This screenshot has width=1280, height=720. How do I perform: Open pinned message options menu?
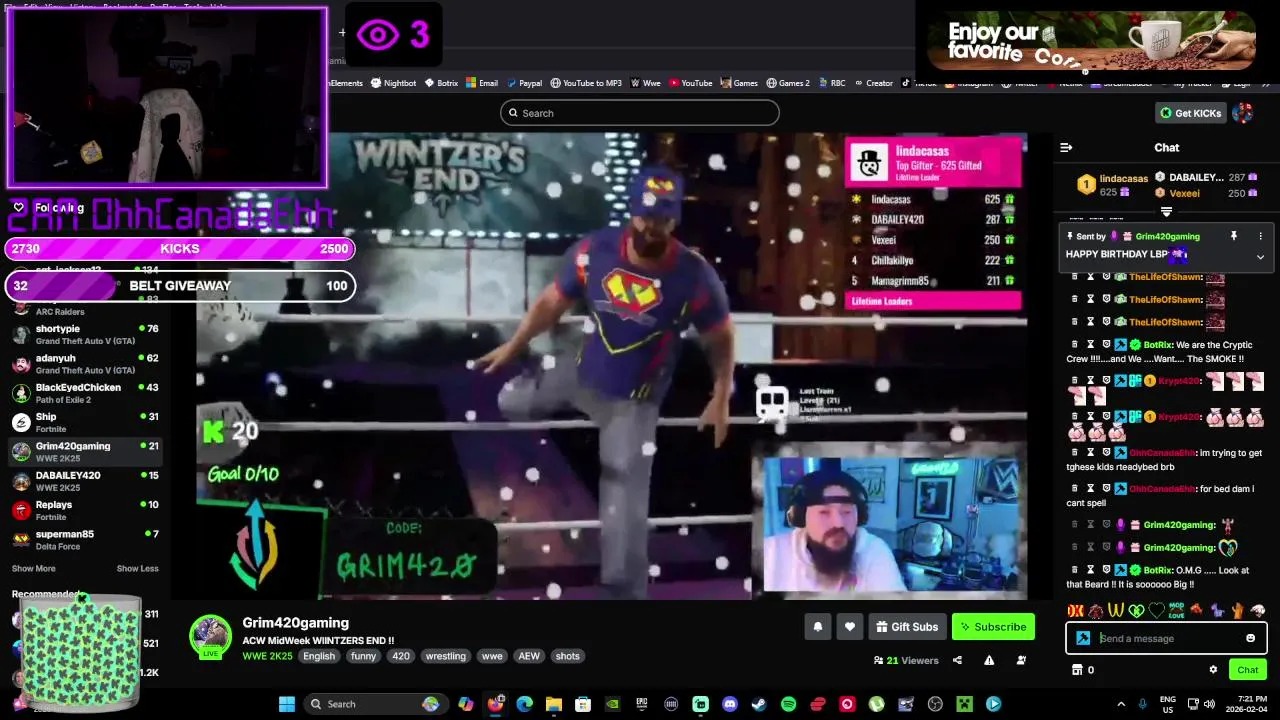(x=1260, y=236)
